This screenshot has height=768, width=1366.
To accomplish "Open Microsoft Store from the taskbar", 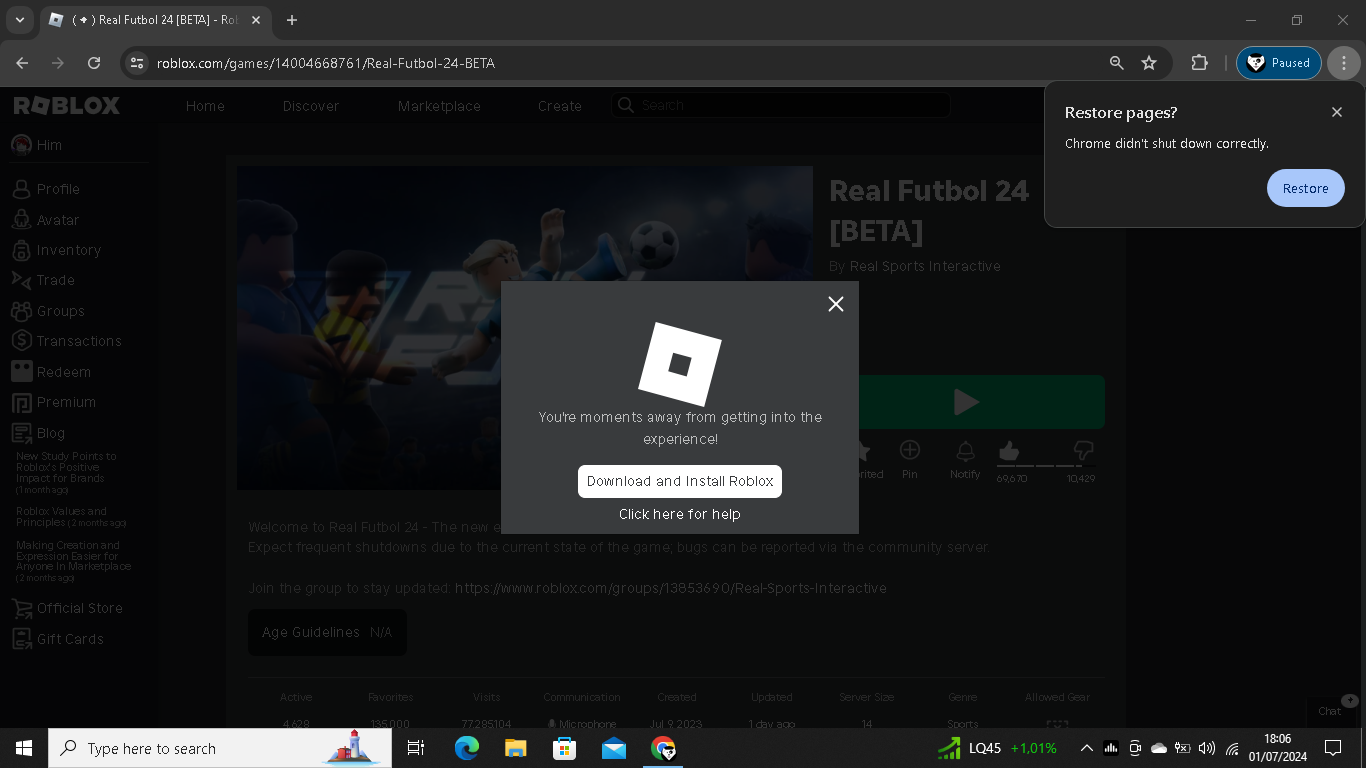I will tap(565, 748).
